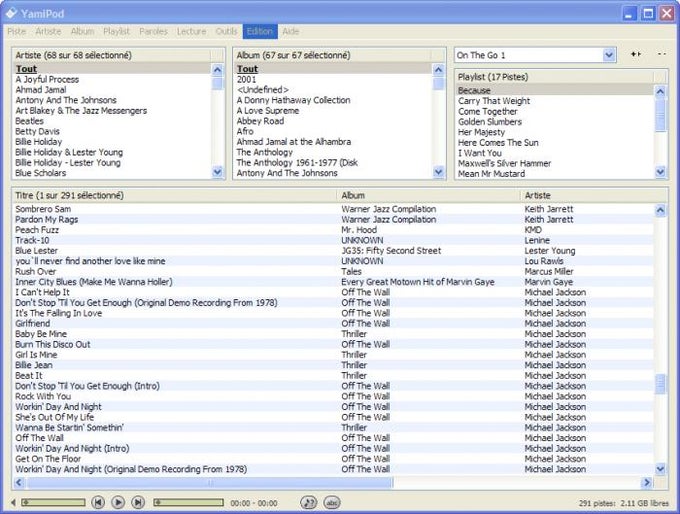Screen dimensions: 680x514
Task: Select Abbey Road in the album list
Action: tap(333, 121)
